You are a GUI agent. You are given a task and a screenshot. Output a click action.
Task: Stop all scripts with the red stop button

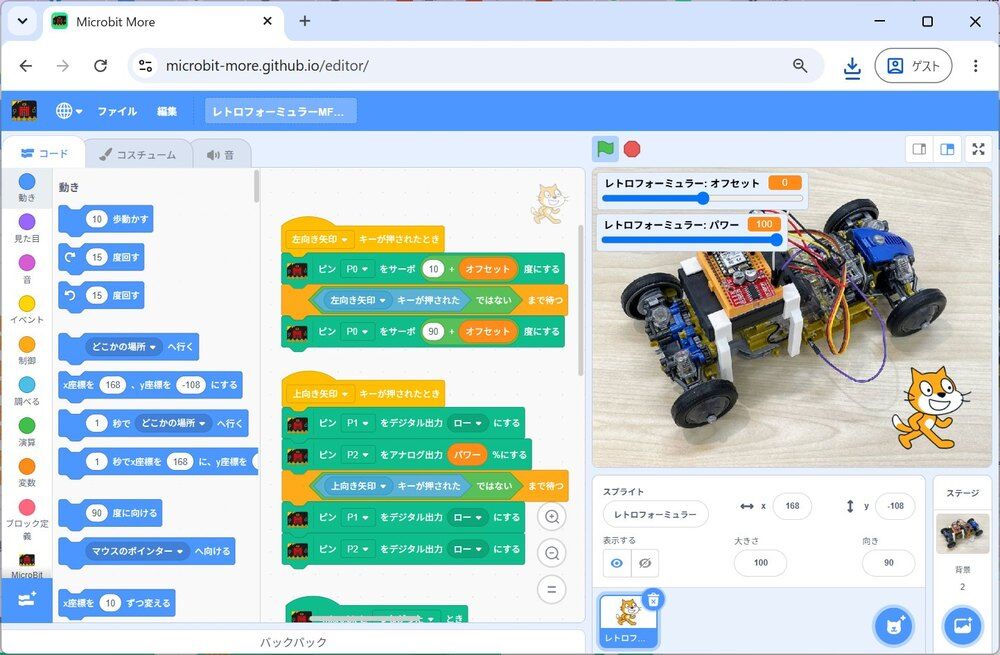632,149
